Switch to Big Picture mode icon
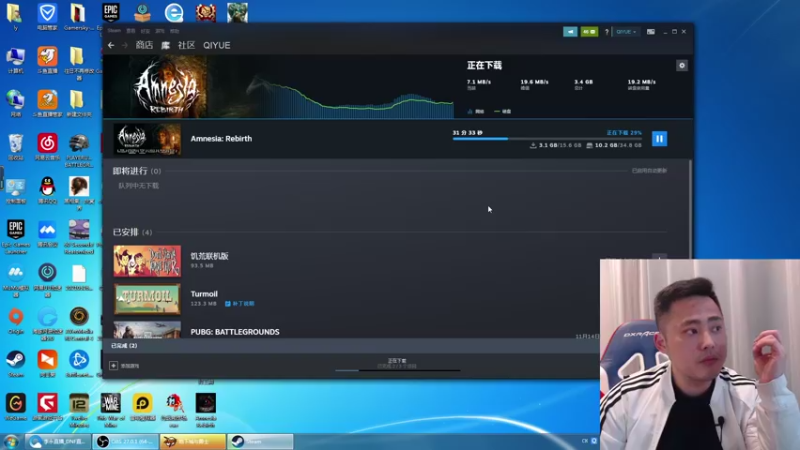 (x=651, y=32)
